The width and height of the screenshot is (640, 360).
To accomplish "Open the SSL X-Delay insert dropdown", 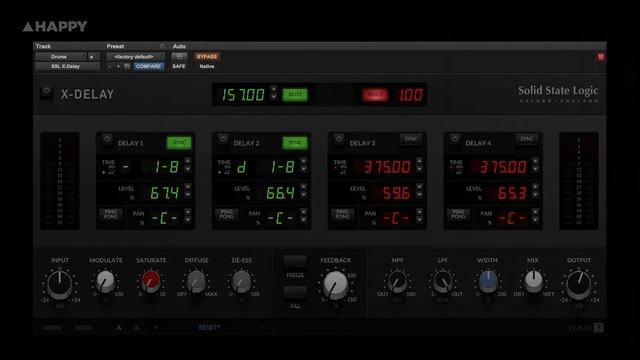I will coord(67,66).
